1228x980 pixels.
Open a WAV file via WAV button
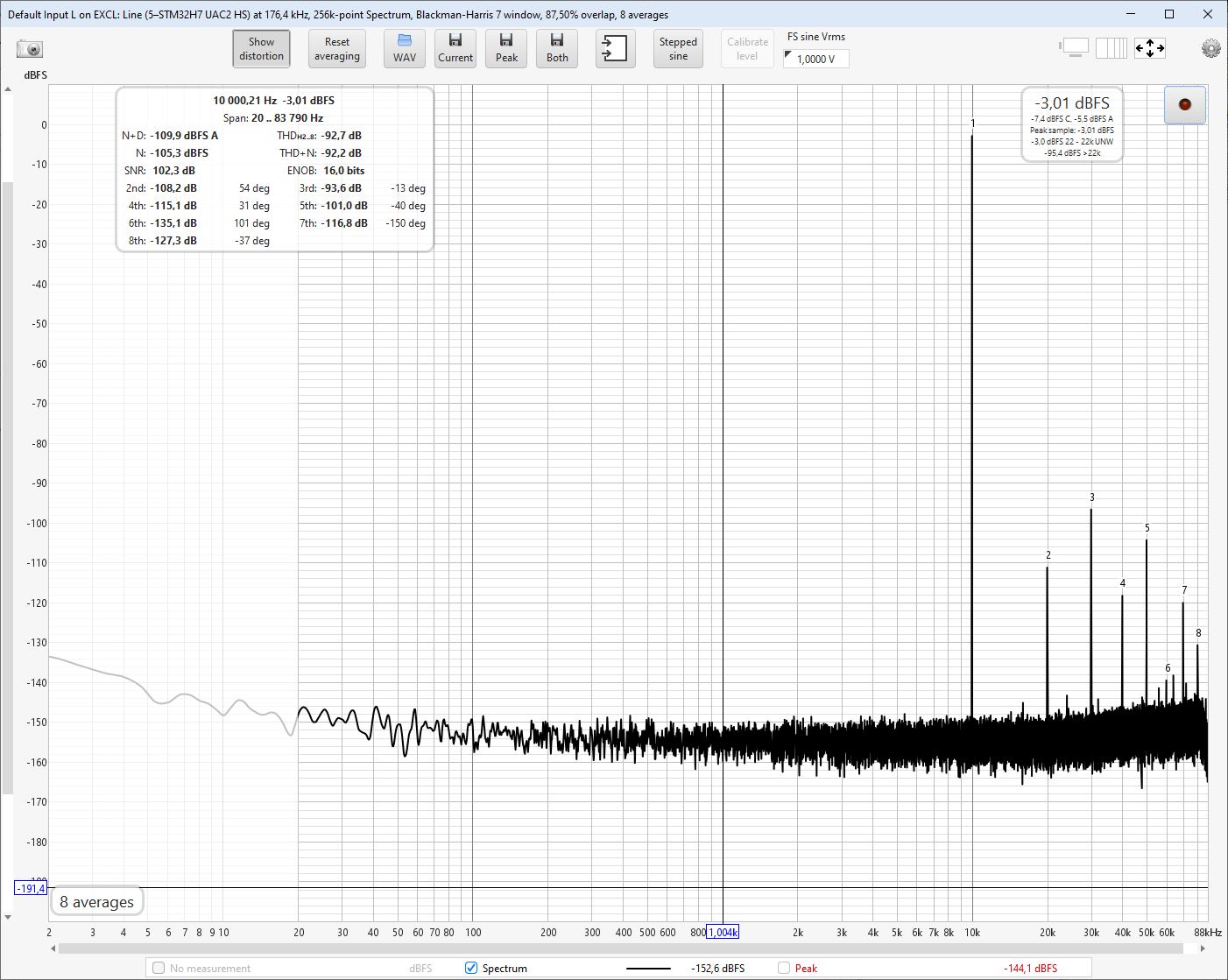405,49
